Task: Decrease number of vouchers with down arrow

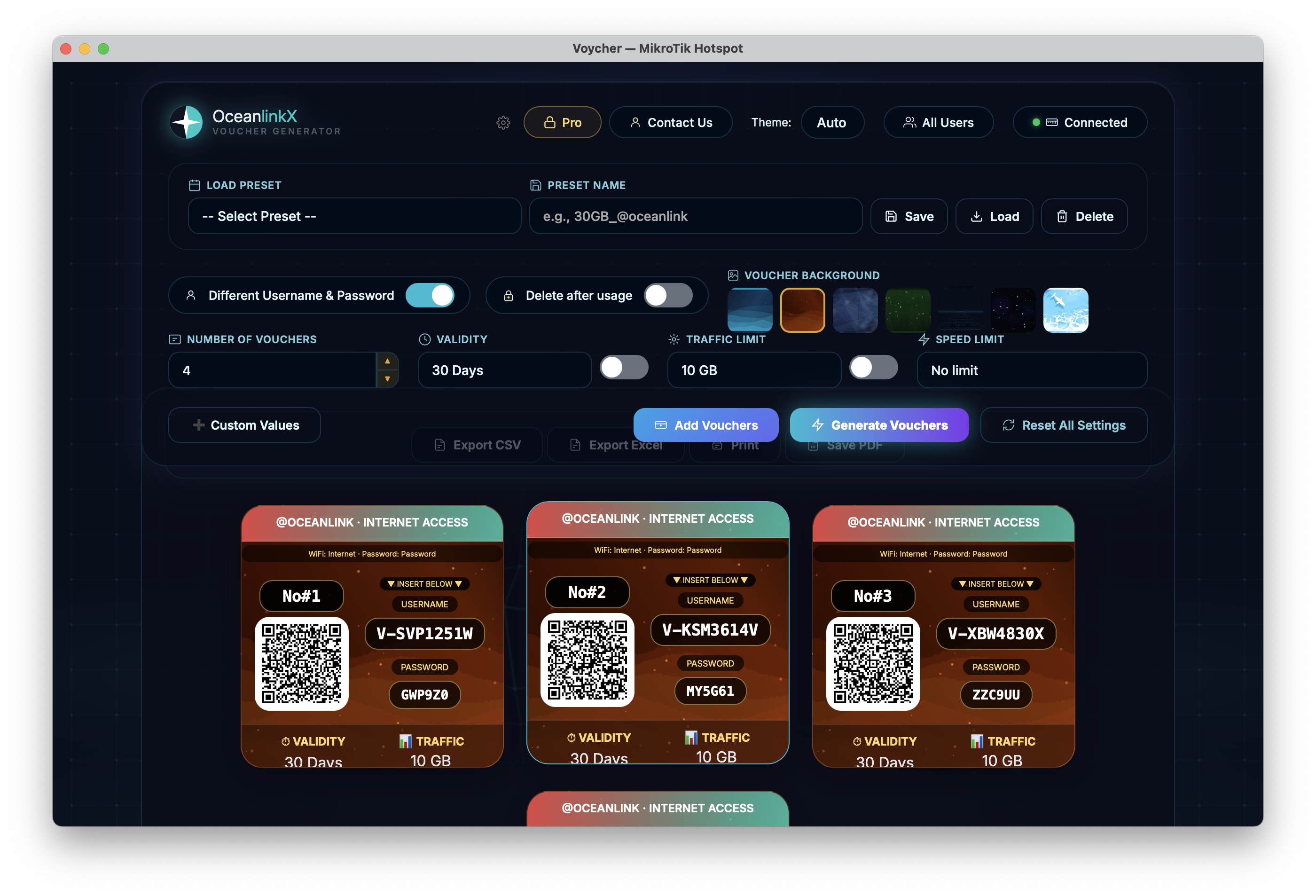Action: coord(387,379)
